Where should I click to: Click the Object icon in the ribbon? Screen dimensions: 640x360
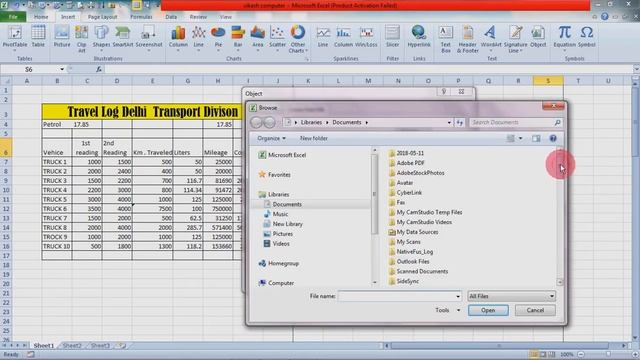538,37
